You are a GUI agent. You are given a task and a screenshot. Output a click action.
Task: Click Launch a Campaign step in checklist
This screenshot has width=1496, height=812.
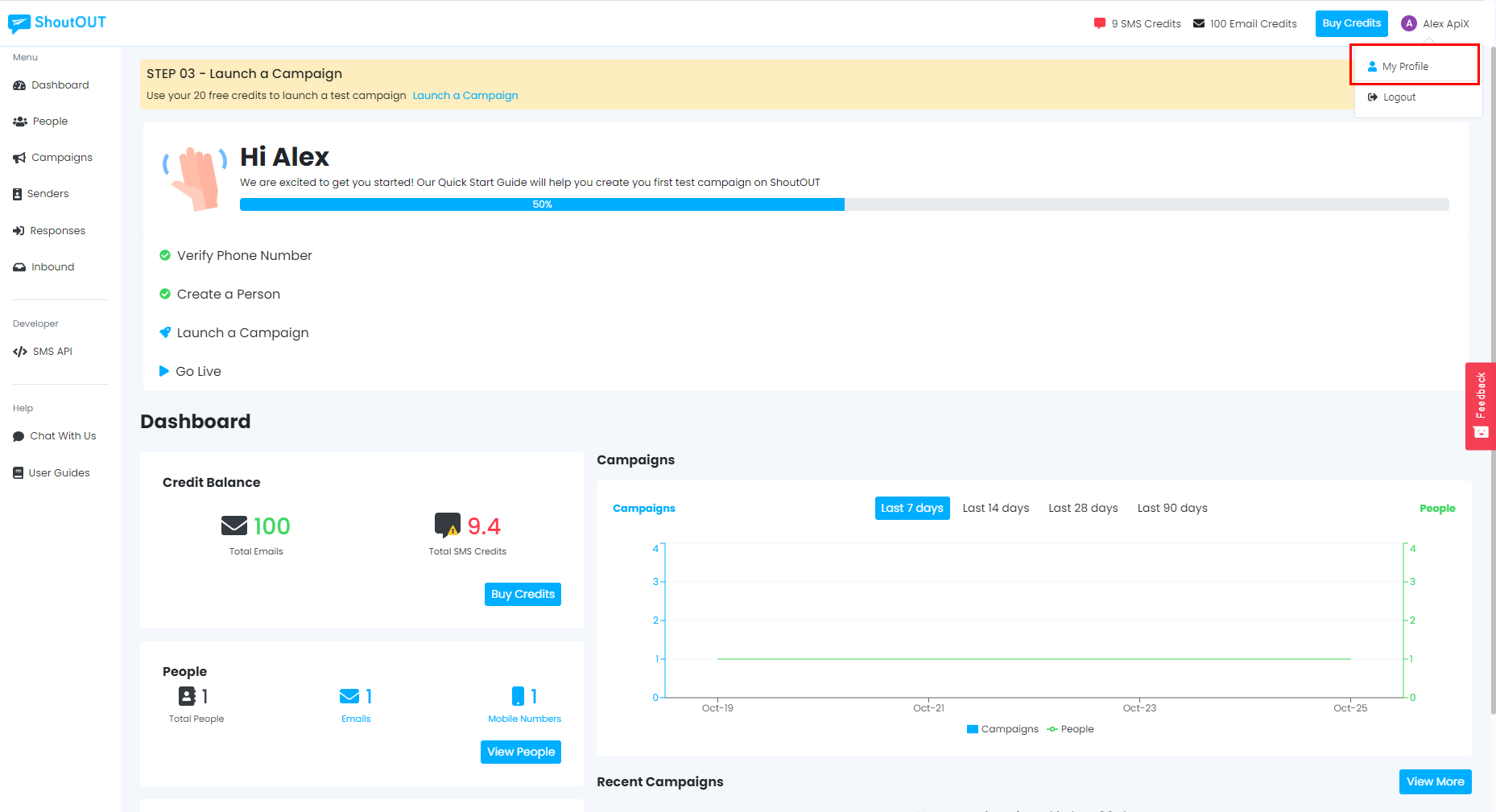click(242, 332)
